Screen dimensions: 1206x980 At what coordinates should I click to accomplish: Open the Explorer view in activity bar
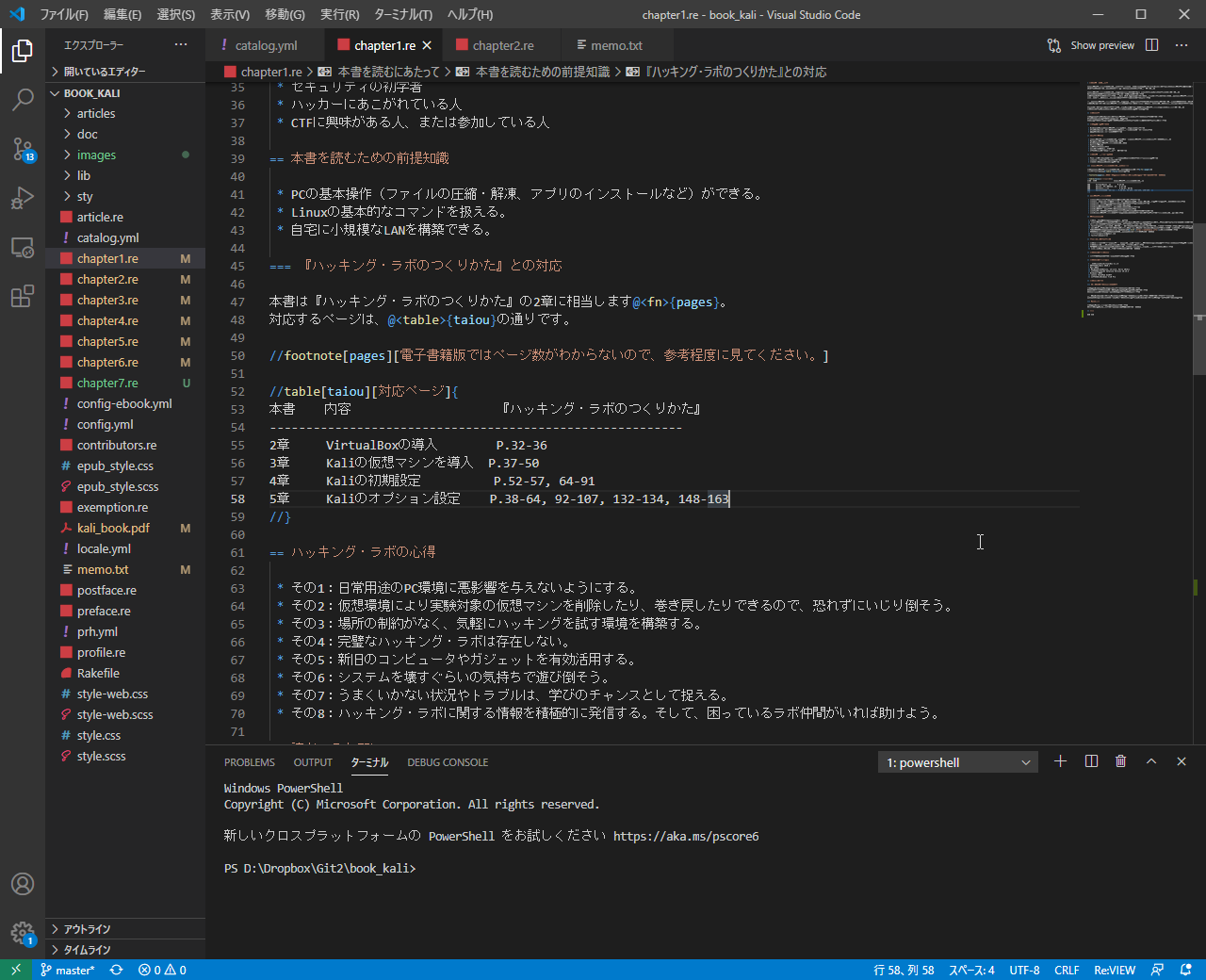[x=23, y=50]
